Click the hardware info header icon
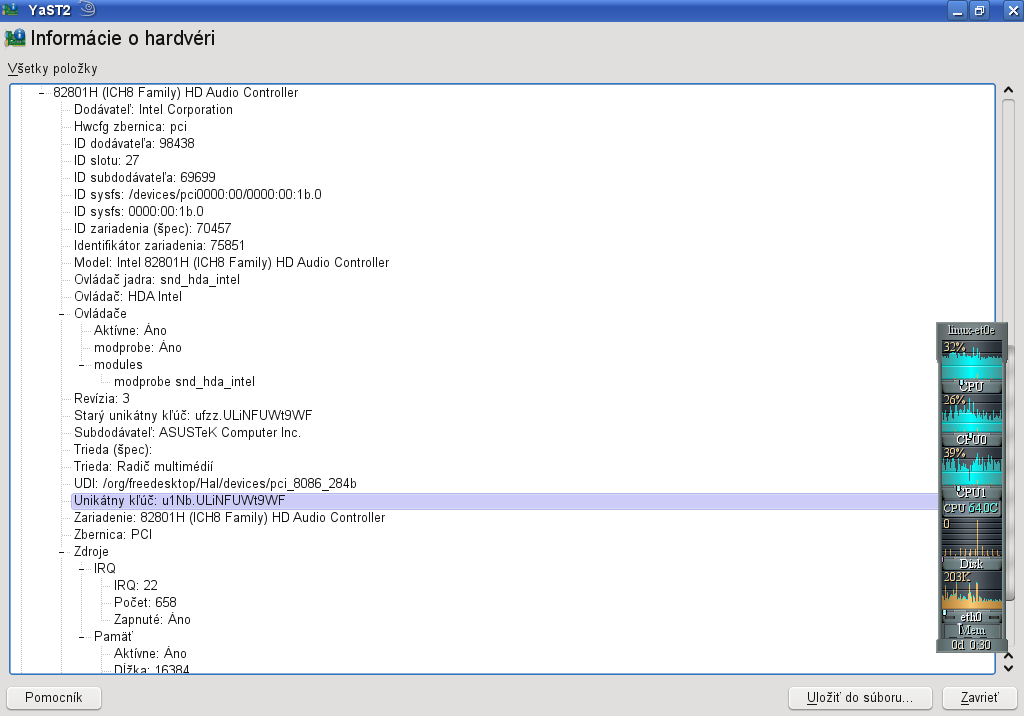This screenshot has height=716, width=1024. tap(15, 38)
